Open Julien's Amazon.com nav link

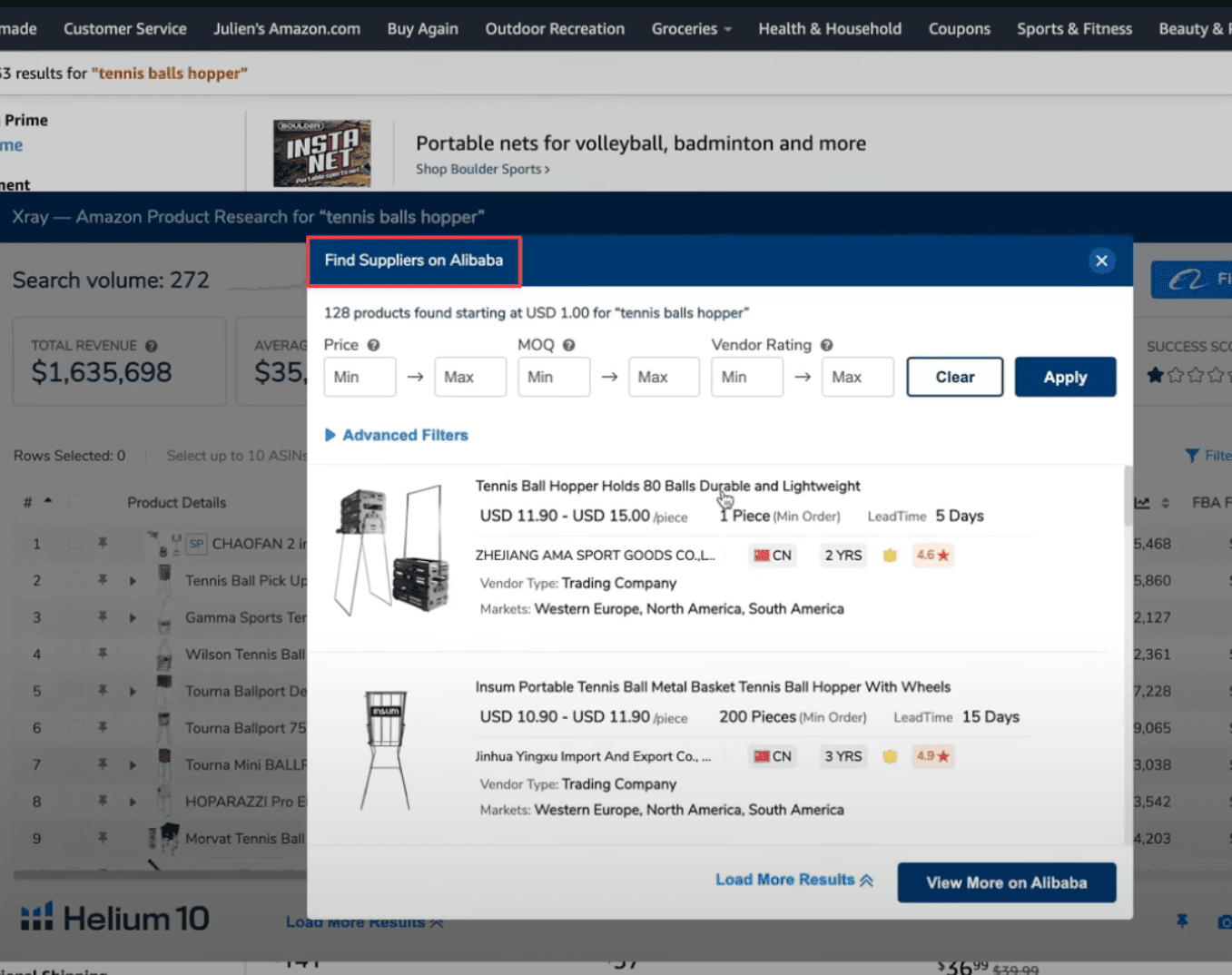pyautogui.click(x=287, y=29)
